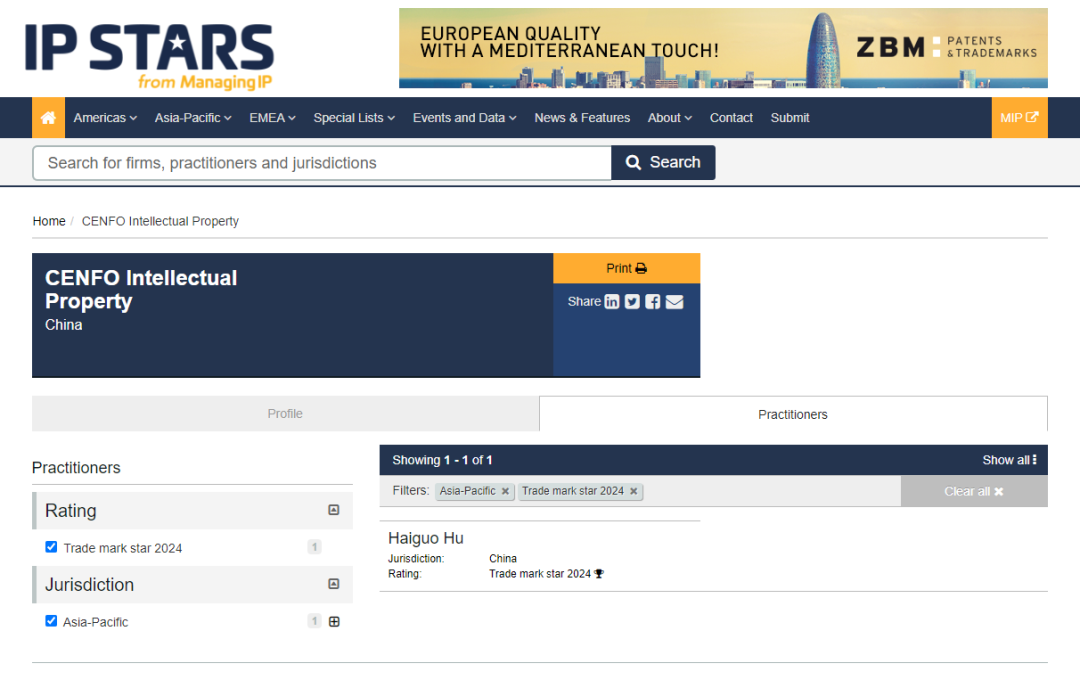Image resolution: width=1080 pixels, height=680 pixels.
Task: Share page by email envelope icon
Action: [674, 302]
